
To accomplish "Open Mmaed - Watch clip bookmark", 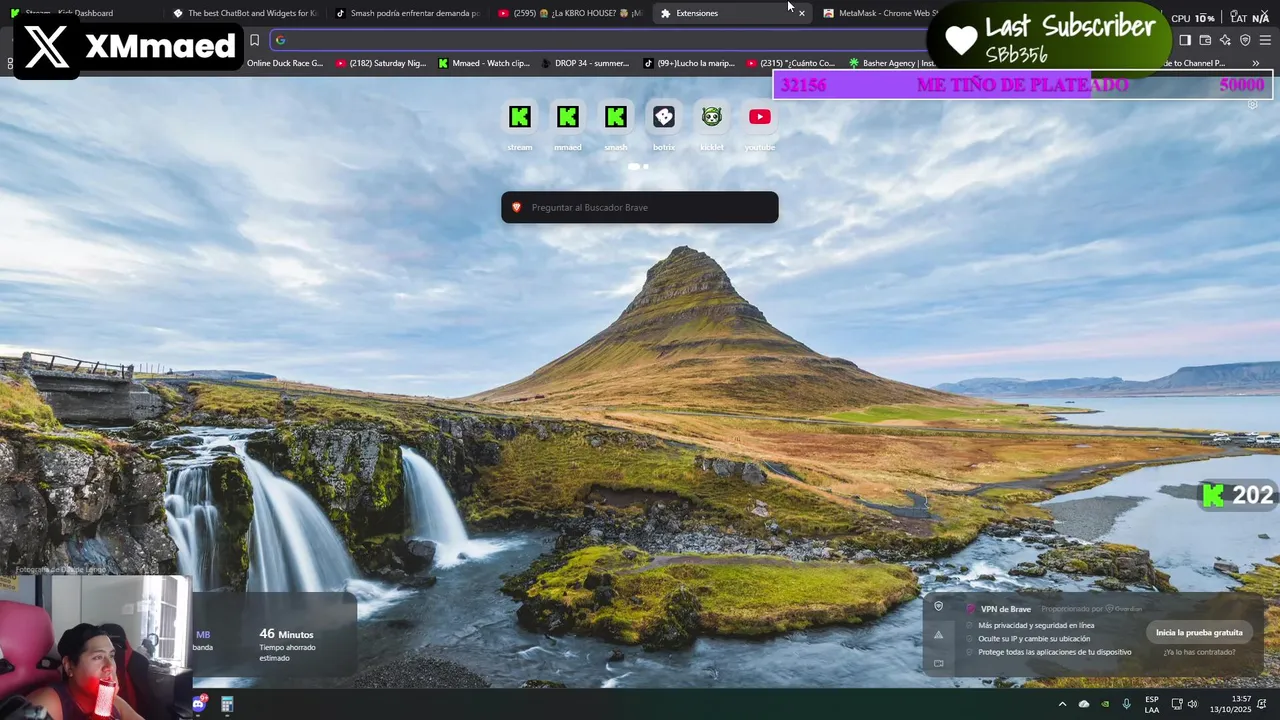I will pos(483,63).
